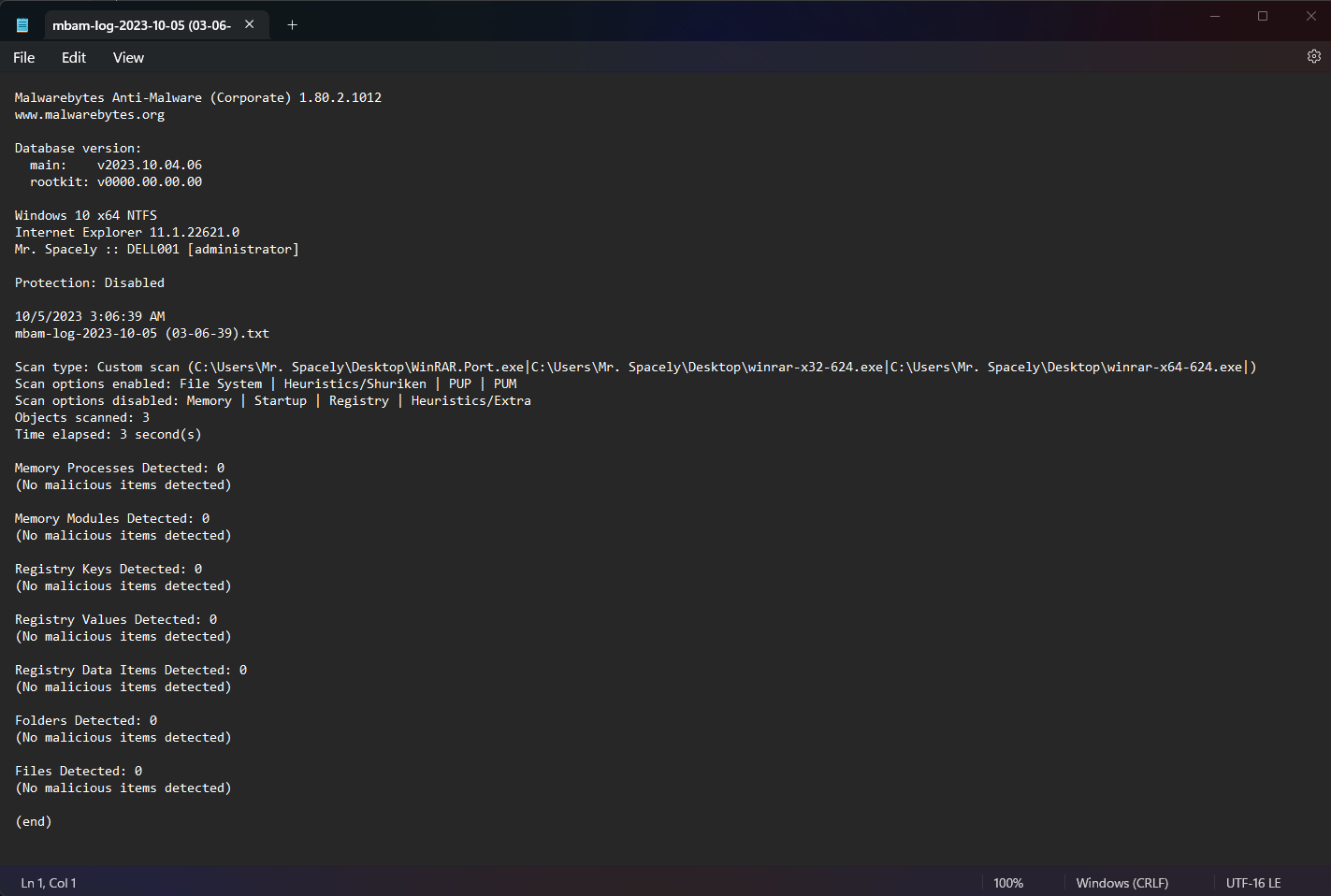The width and height of the screenshot is (1331, 896).
Task: Click the Notepad app icon in title bar
Action: click(22, 25)
